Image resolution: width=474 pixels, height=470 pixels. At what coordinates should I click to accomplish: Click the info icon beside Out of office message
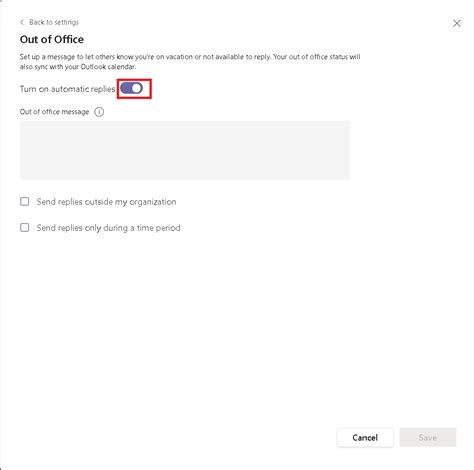tap(99, 112)
